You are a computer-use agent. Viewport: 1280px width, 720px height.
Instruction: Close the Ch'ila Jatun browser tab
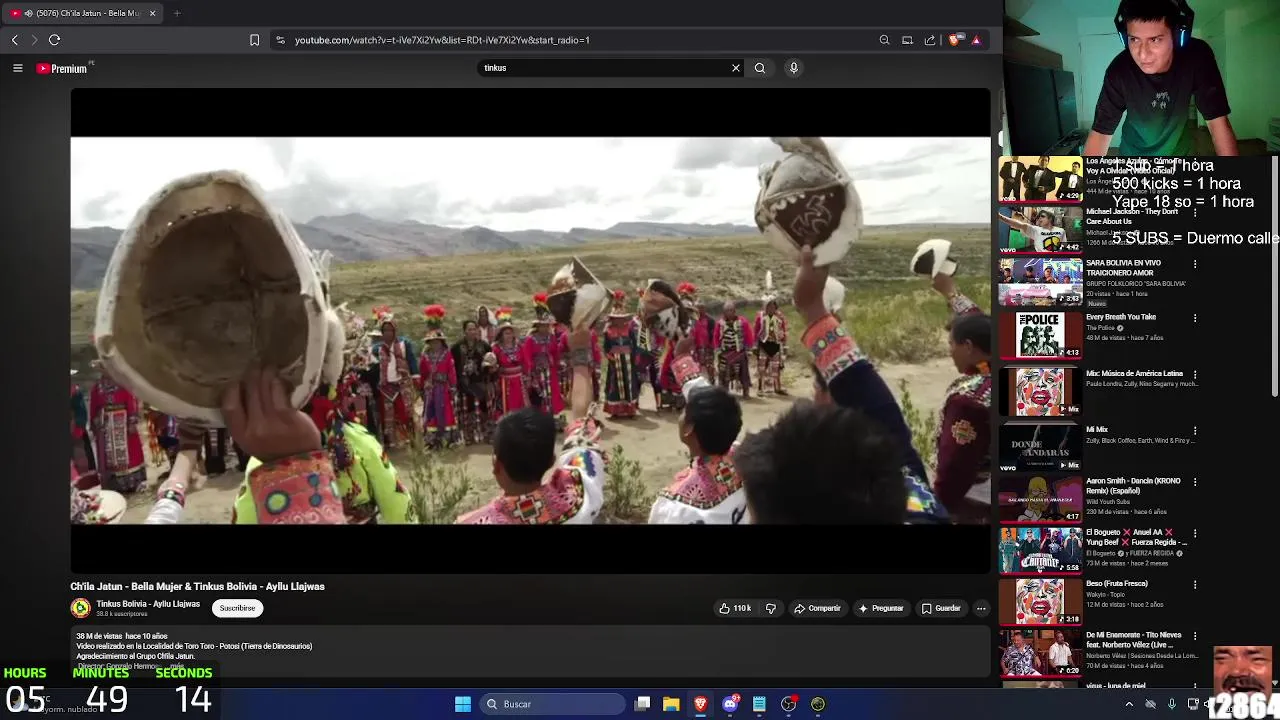click(152, 13)
